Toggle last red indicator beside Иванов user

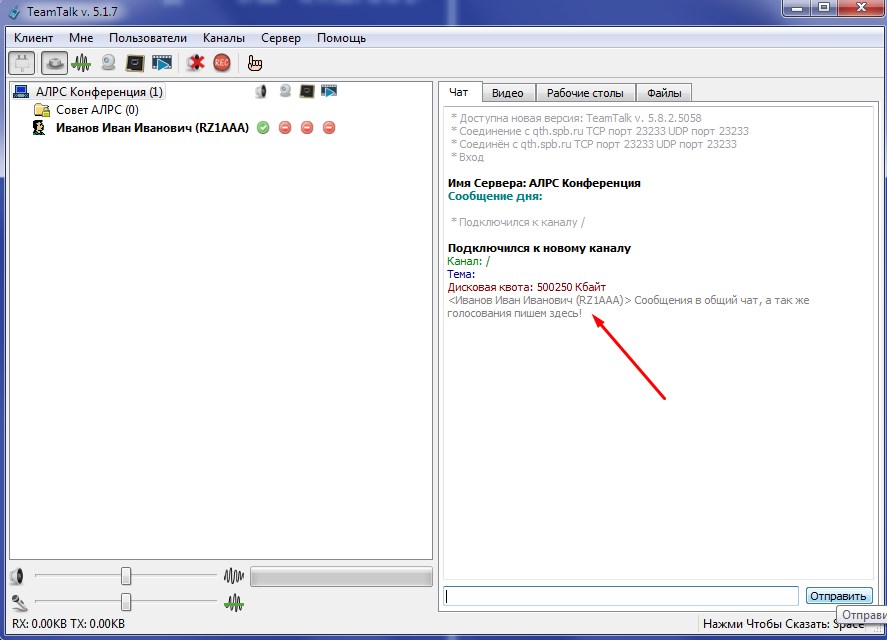pyautogui.click(x=329, y=128)
